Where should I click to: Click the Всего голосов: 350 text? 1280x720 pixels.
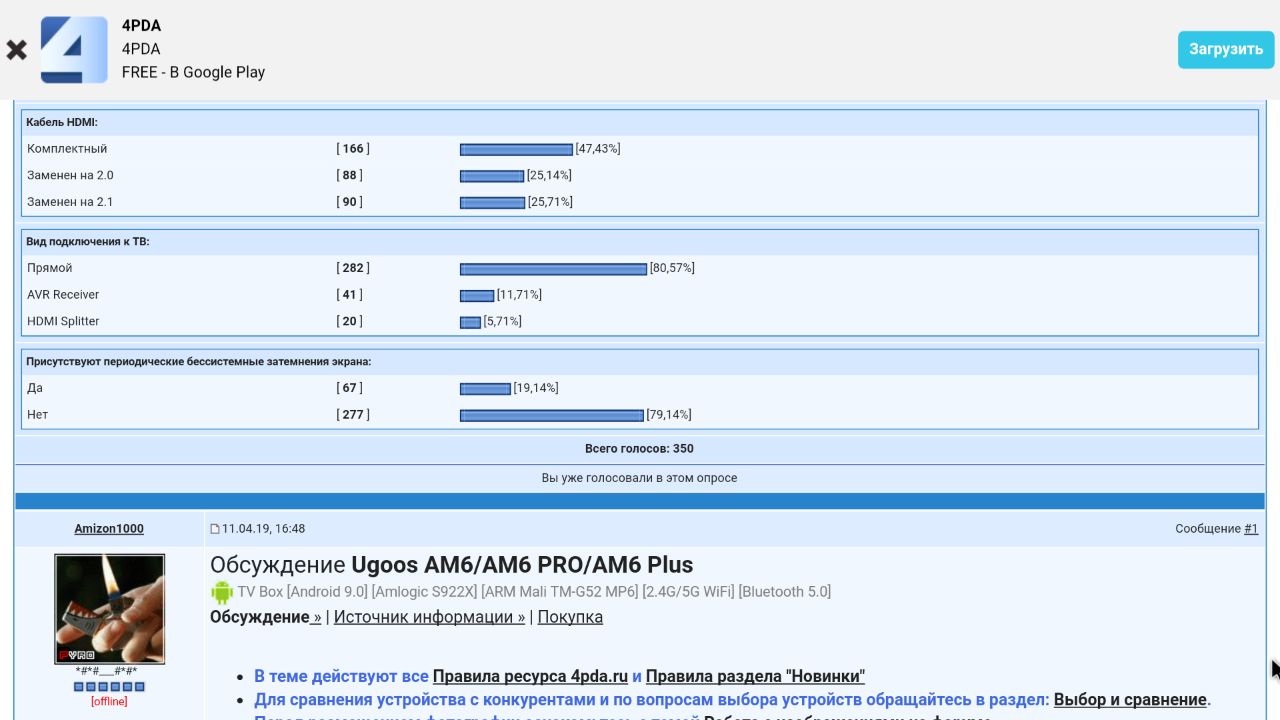click(639, 449)
